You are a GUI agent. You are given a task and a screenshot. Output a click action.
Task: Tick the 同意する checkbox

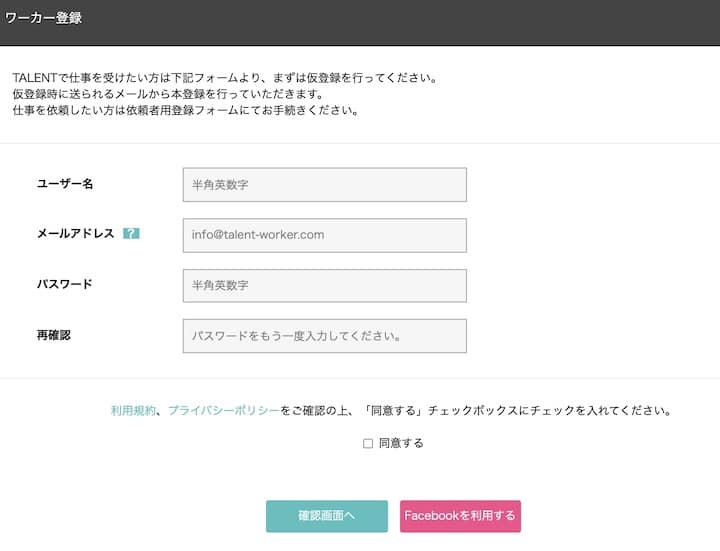(x=368, y=443)
